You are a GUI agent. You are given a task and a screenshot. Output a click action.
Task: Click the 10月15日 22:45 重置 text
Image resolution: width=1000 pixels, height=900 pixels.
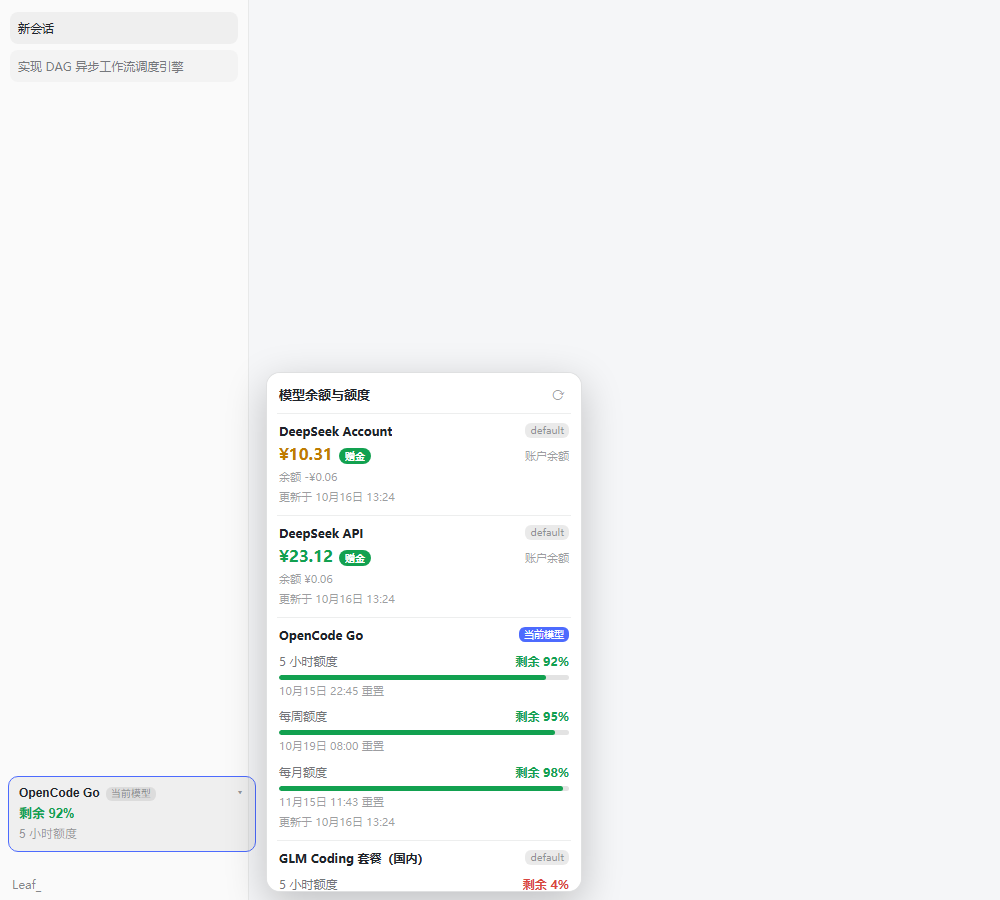click(x=331, y=691)
